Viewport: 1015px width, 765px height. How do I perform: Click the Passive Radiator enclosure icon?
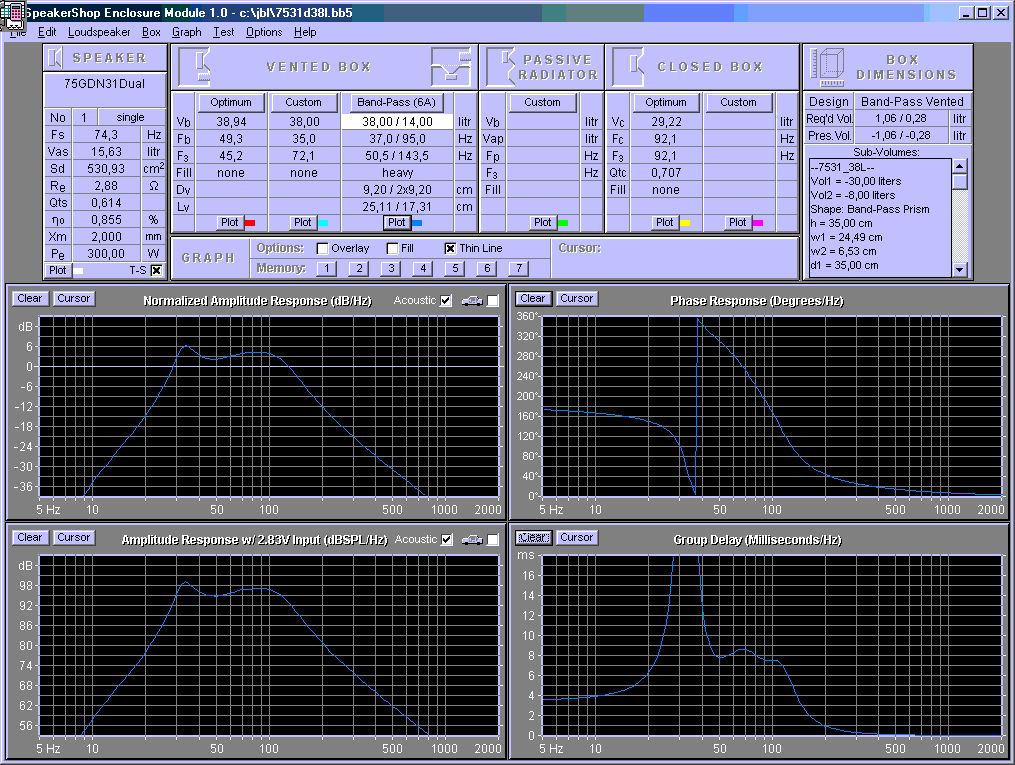[x=500, y=67]
